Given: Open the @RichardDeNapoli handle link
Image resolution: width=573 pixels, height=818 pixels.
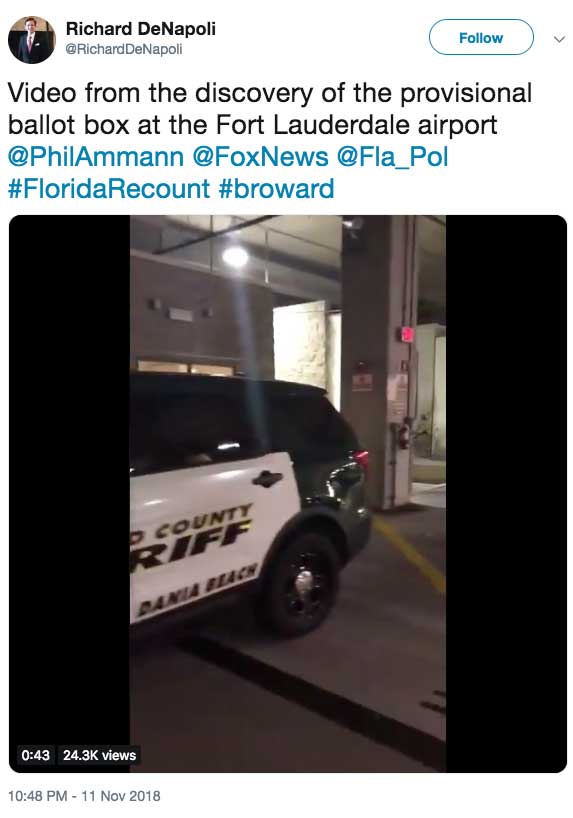Looking at the screenshot, I should [x=124, y=50].
